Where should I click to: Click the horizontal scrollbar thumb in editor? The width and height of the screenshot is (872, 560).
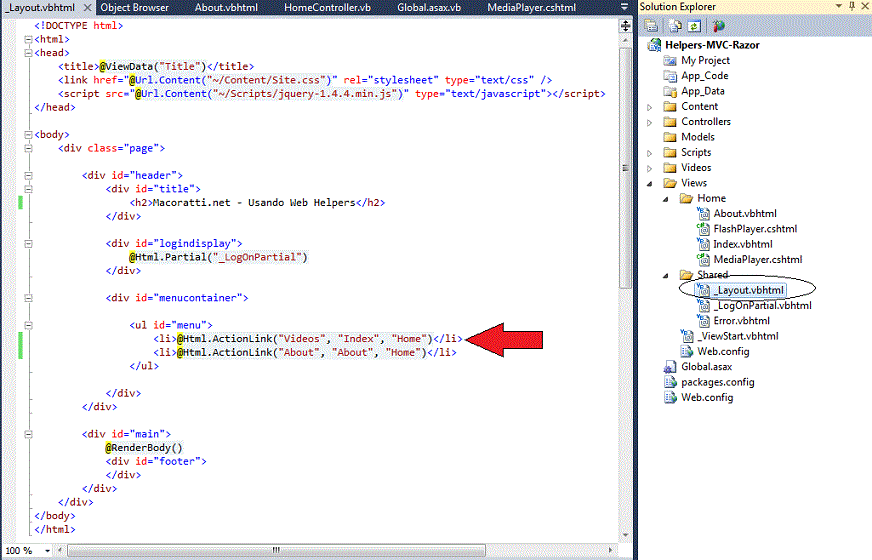click(276, 551)
